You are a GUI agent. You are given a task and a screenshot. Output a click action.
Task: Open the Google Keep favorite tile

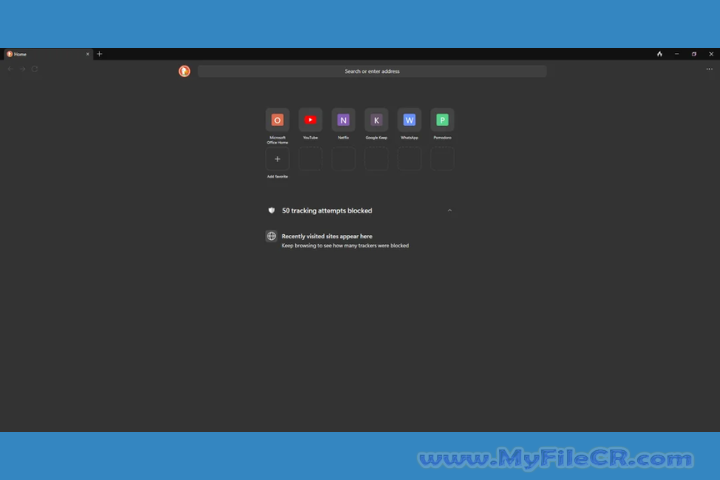377,120
